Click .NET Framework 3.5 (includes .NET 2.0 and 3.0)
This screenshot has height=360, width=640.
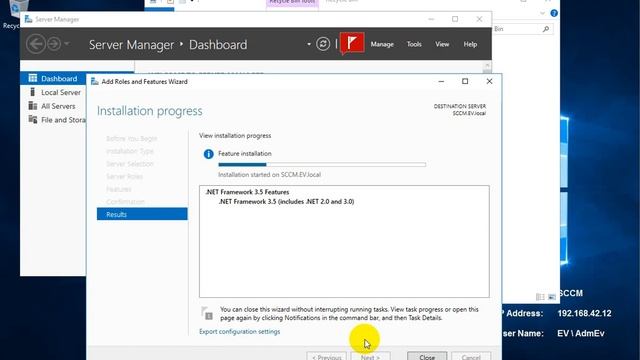click(x=287, y=202)
